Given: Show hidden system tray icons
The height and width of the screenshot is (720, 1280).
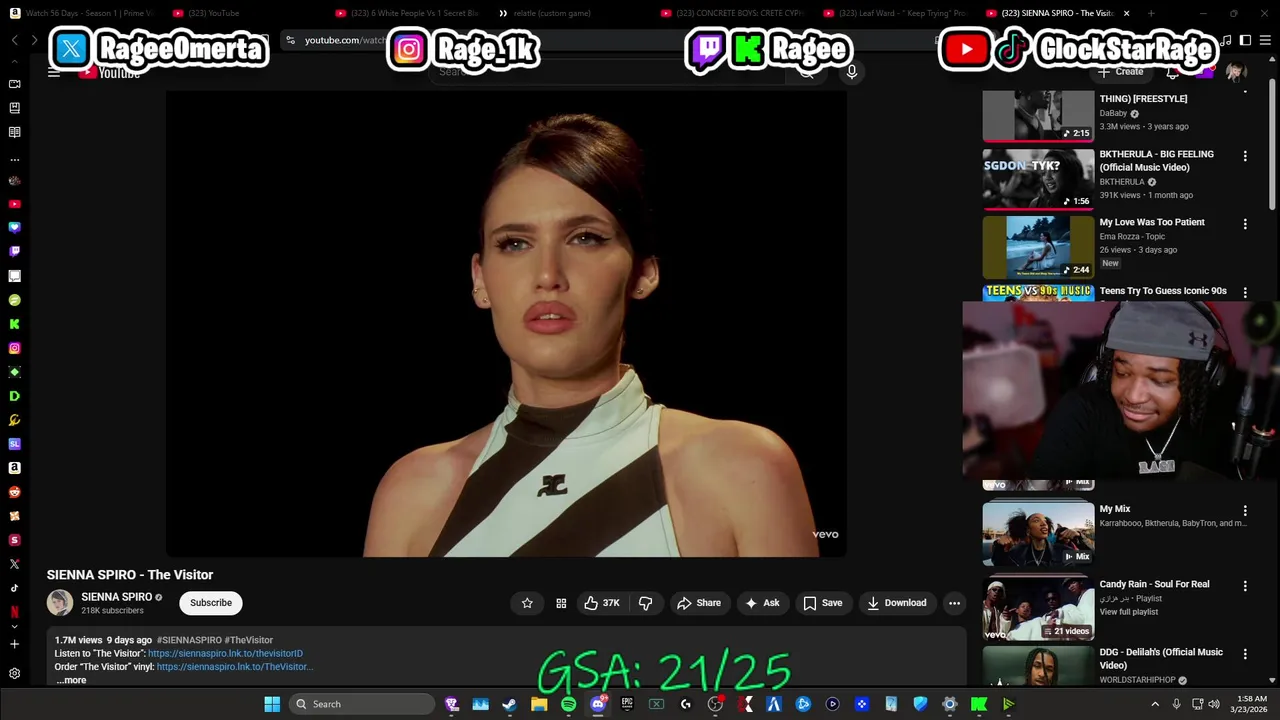Looking at the screenshot, I should click(1155, 704).
